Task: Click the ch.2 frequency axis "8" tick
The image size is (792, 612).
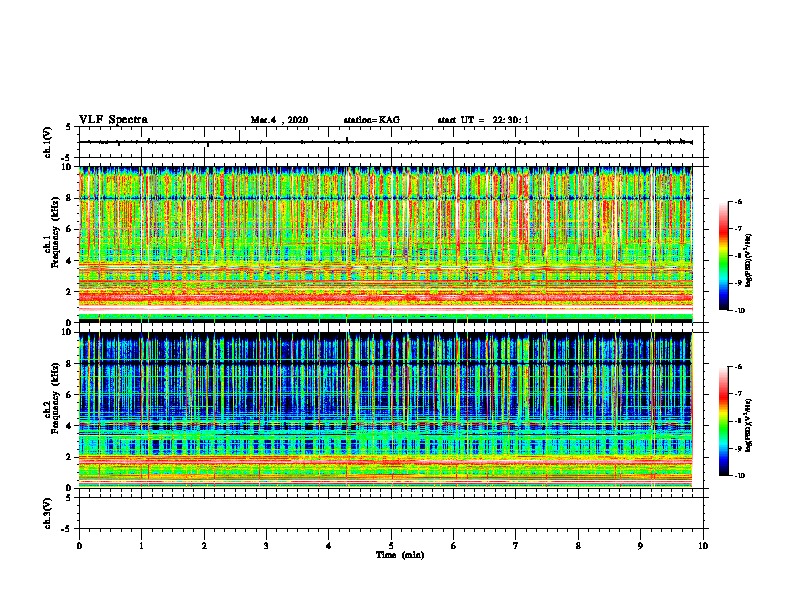Action: click(x=70, y=364)
